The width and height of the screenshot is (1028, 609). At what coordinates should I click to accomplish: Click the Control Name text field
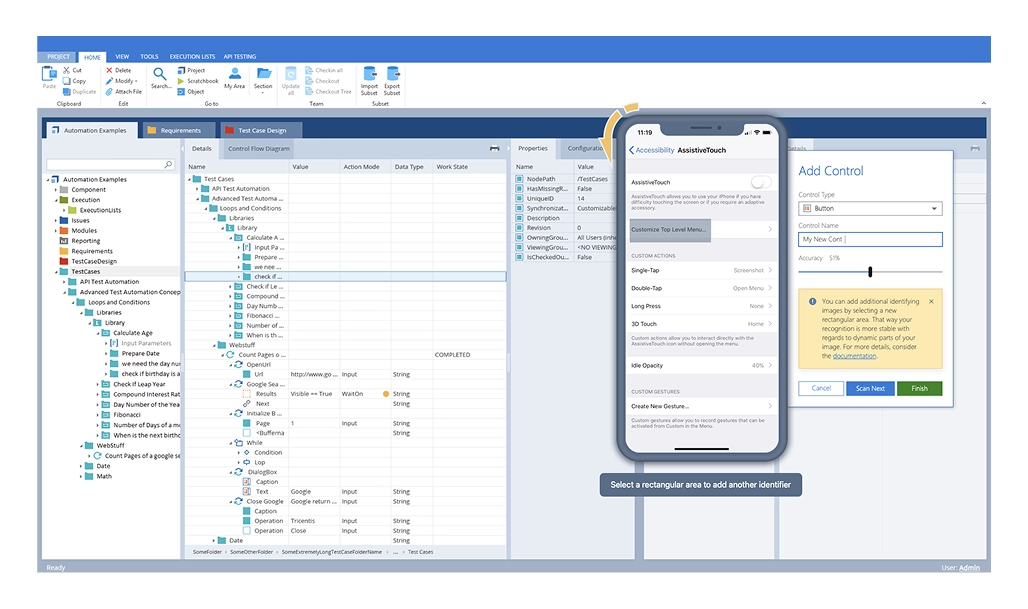870,240
